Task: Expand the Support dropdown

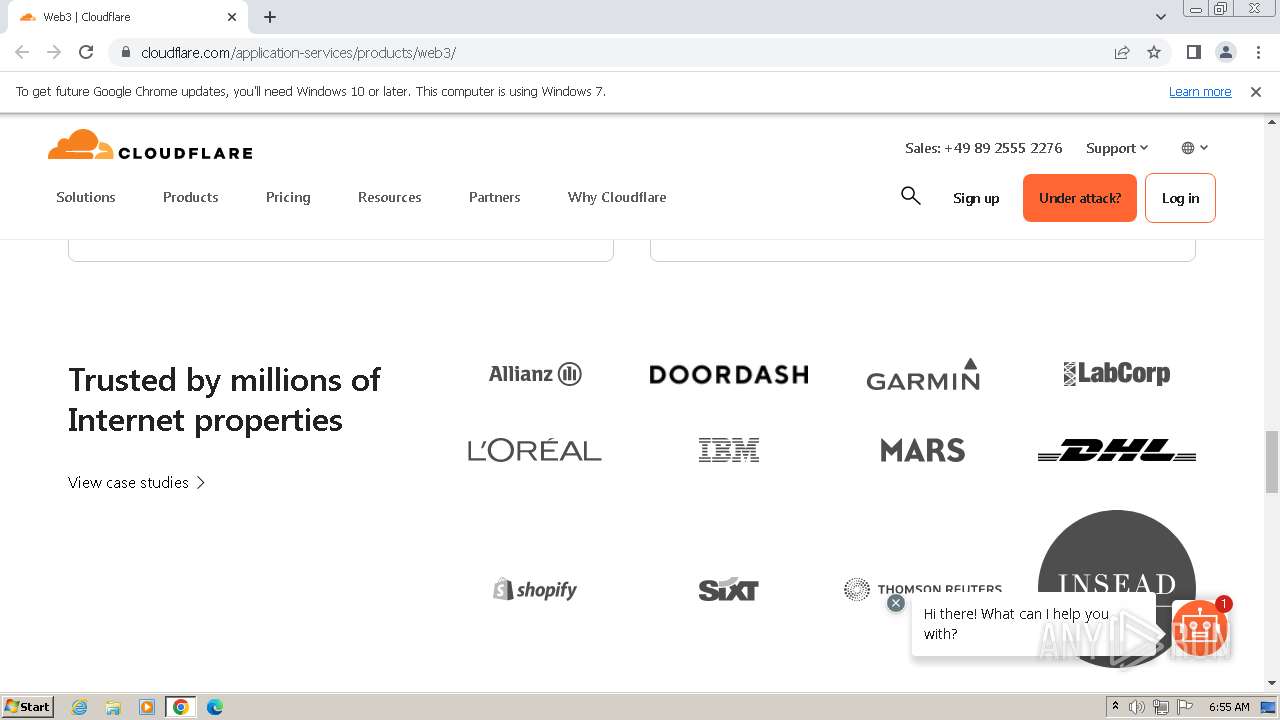Action: (x=1117, y=148)
